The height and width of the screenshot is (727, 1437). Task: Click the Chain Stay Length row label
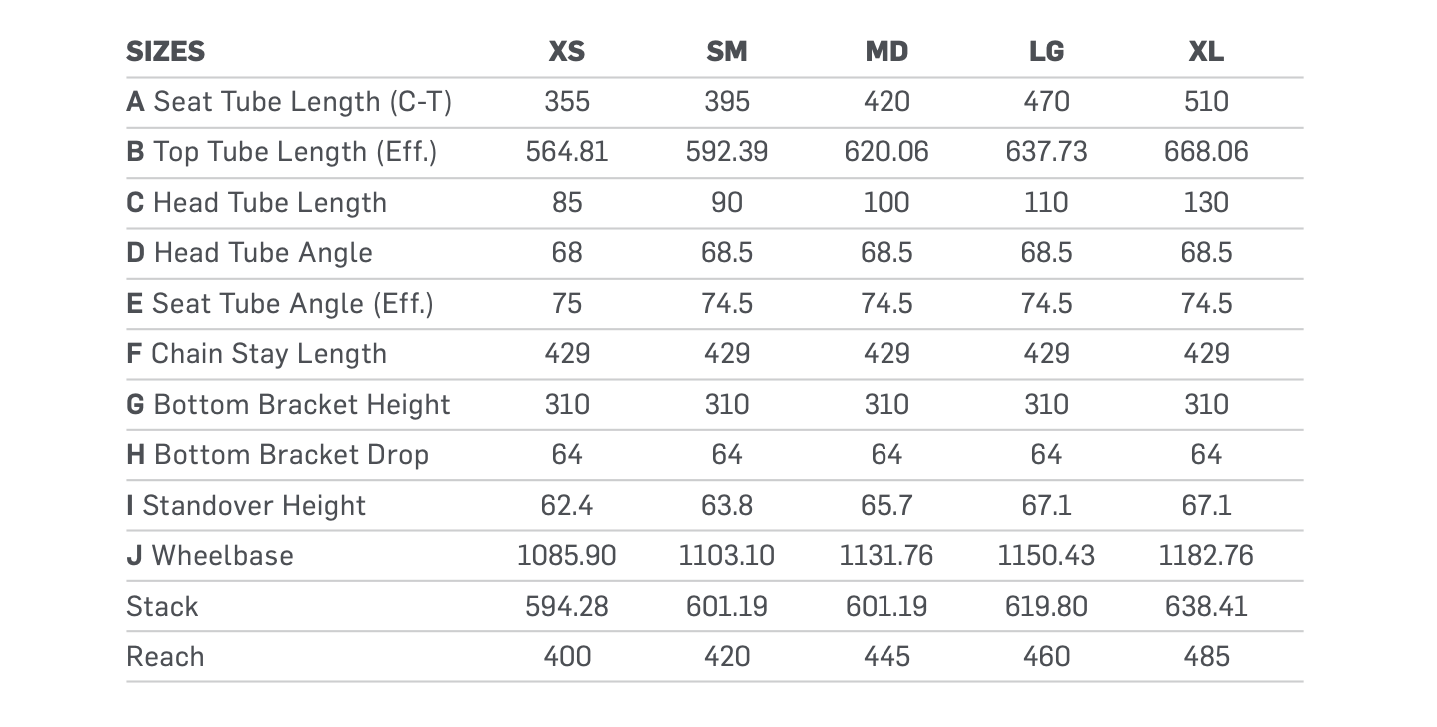(257, 354)
